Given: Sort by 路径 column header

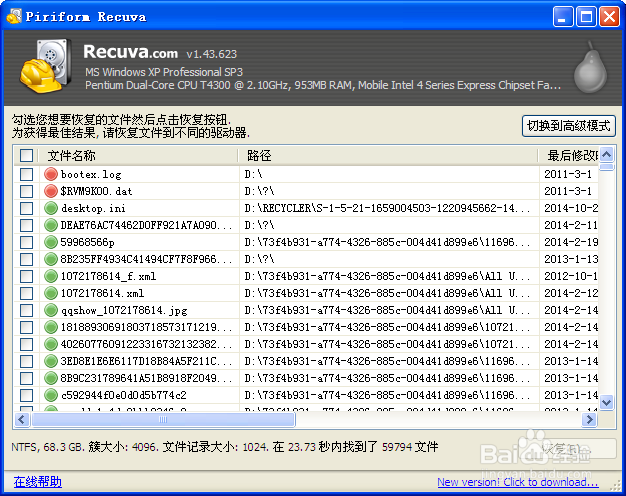Looking at the screenshot, I should point(388,155).
